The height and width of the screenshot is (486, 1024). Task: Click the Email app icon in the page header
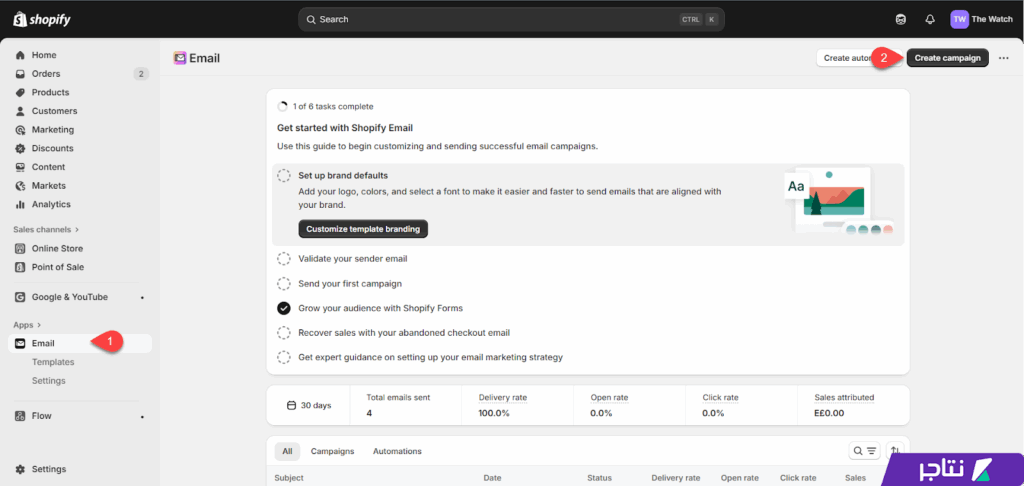click(180, 58)
